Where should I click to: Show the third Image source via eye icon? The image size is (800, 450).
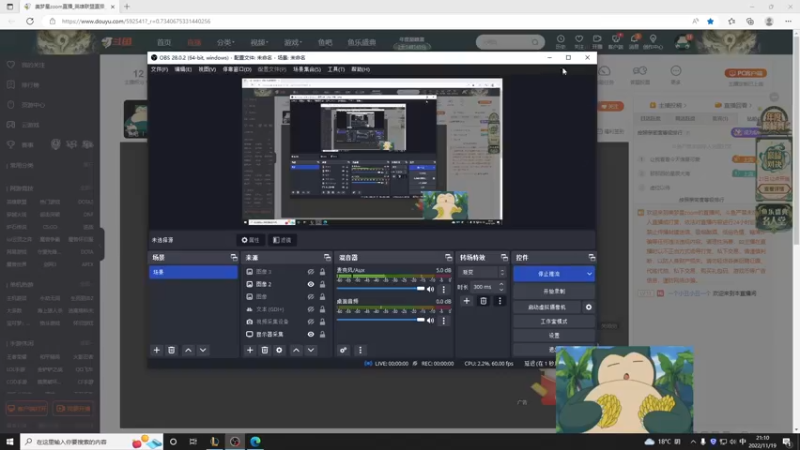(311, 297)
